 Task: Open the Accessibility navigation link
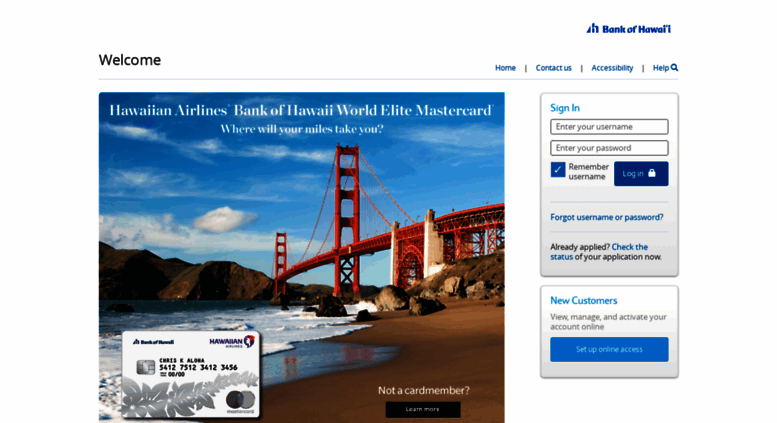612,68
